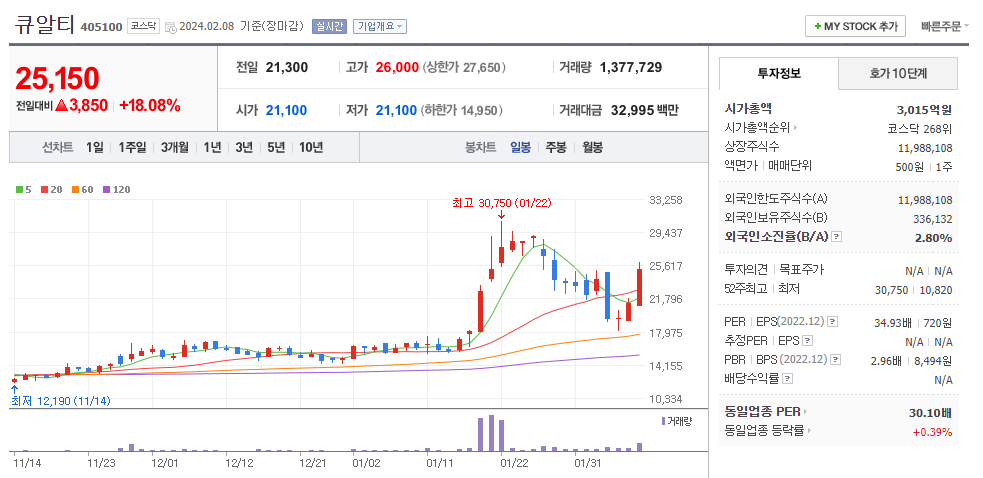Click the red 20-day moving average legend
983x478 pixels.
pyautogui.click(x=51, y=189)
